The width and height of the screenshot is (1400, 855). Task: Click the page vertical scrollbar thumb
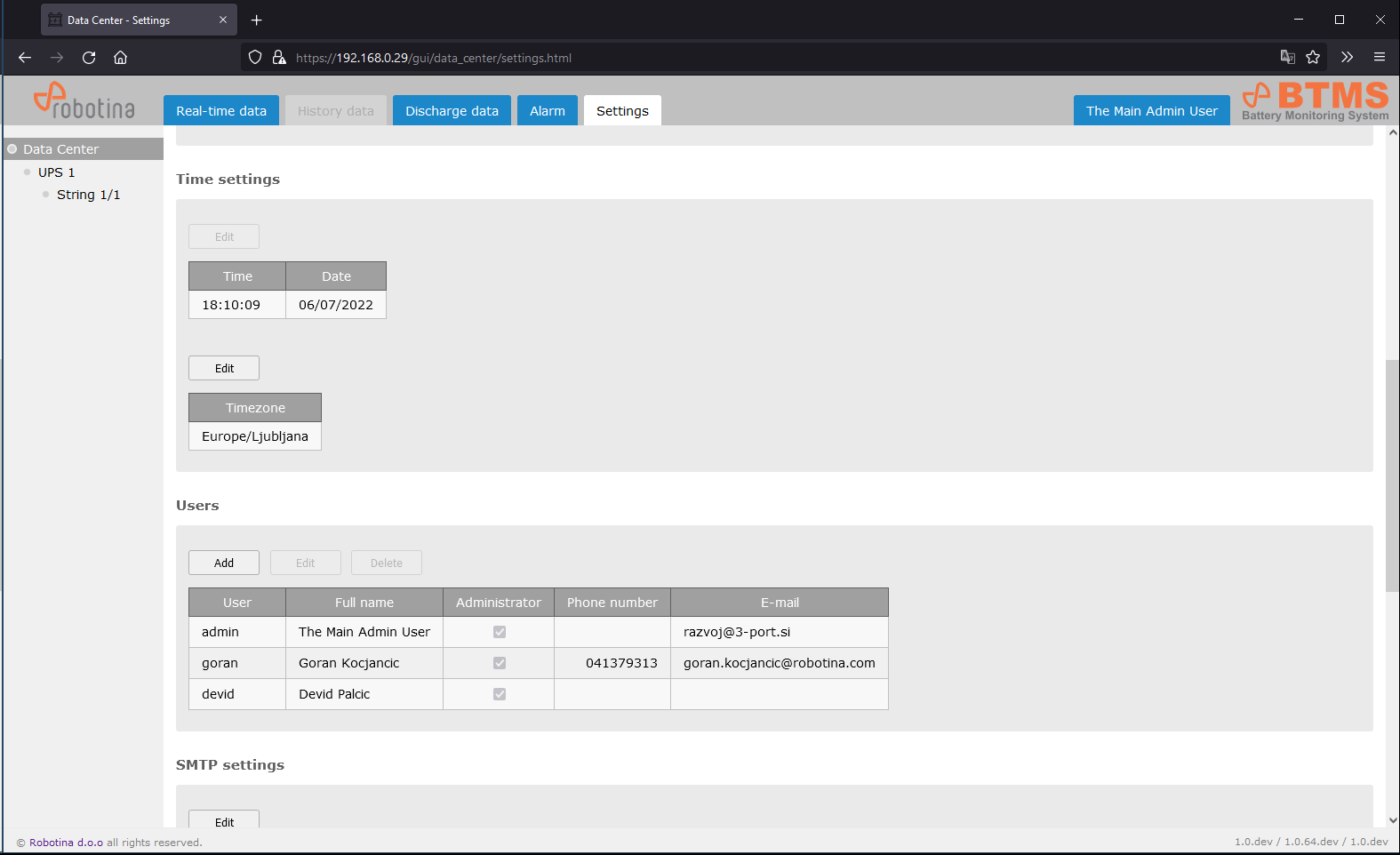1393,475
